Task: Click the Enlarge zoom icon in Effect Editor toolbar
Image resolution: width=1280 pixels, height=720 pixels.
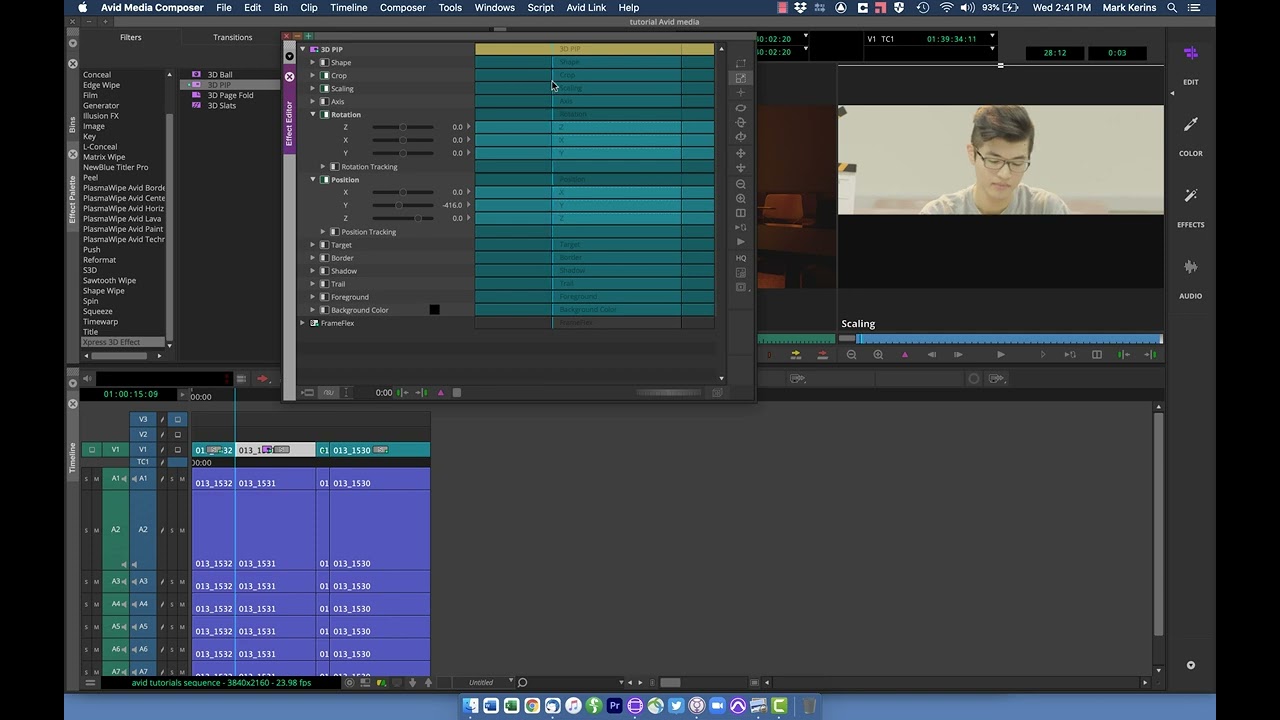Action: [741, 199]
